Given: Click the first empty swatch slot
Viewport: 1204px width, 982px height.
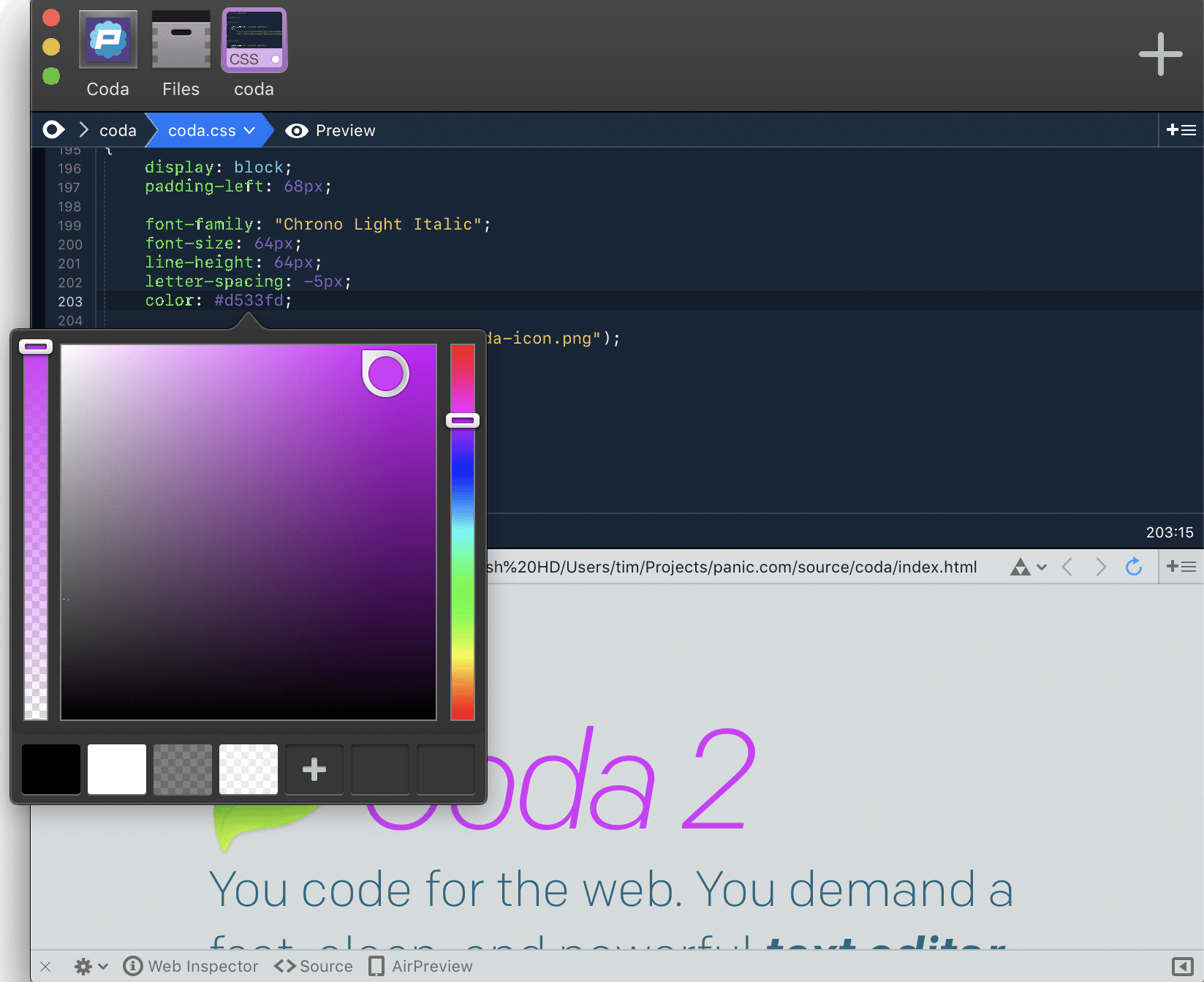Looking at the screenshot, I should coord(380,769).
